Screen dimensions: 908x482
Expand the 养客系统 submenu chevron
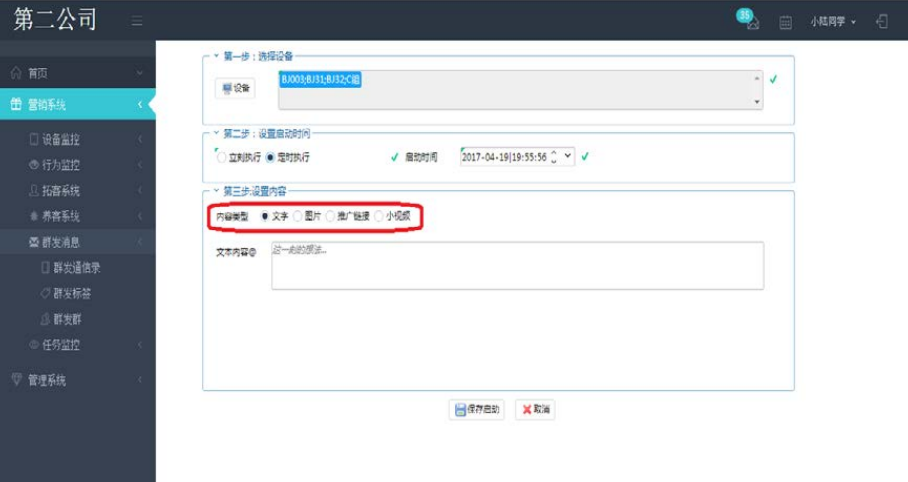[140, 216]
